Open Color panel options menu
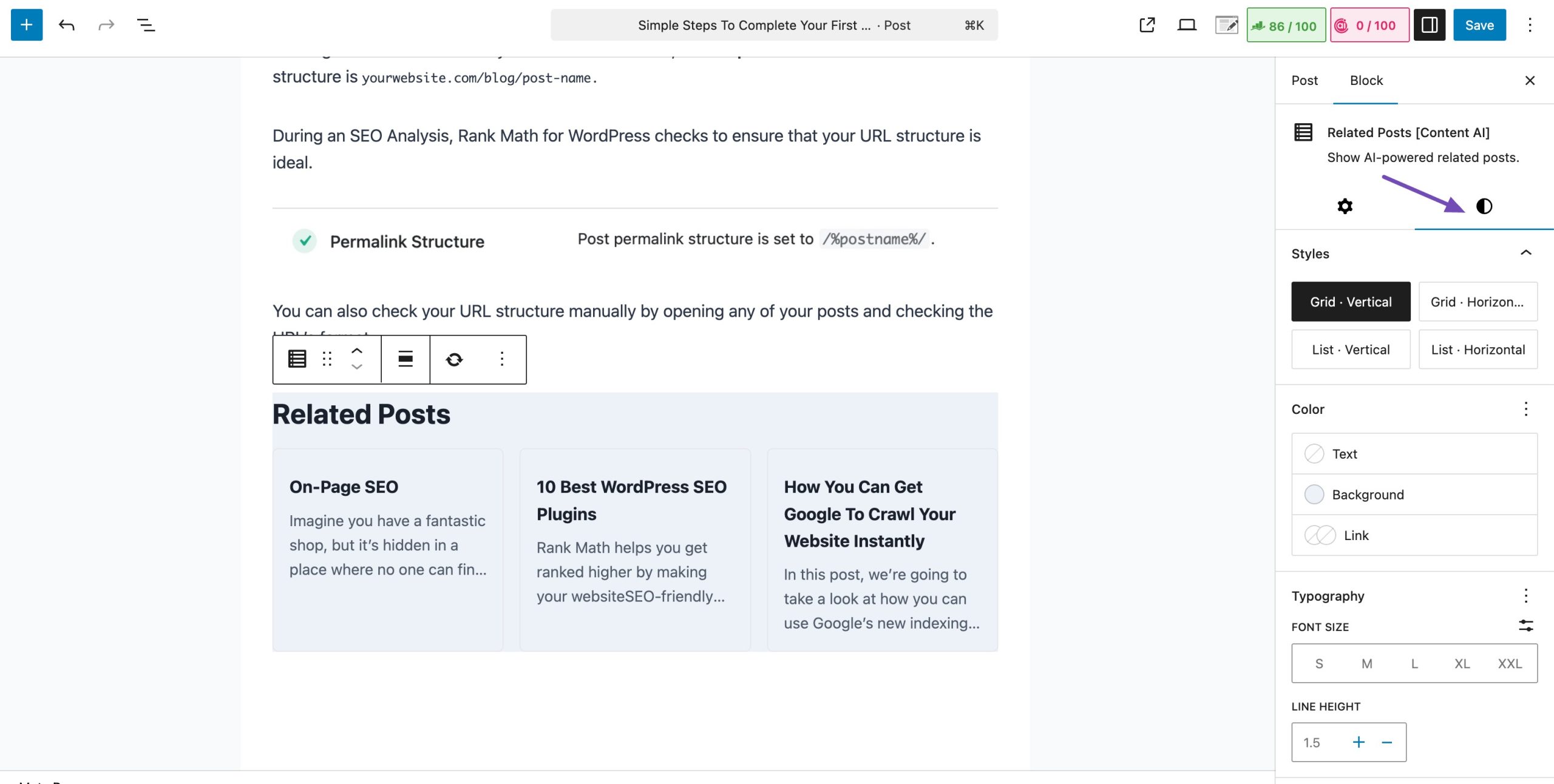 (x=1525, y=409)
